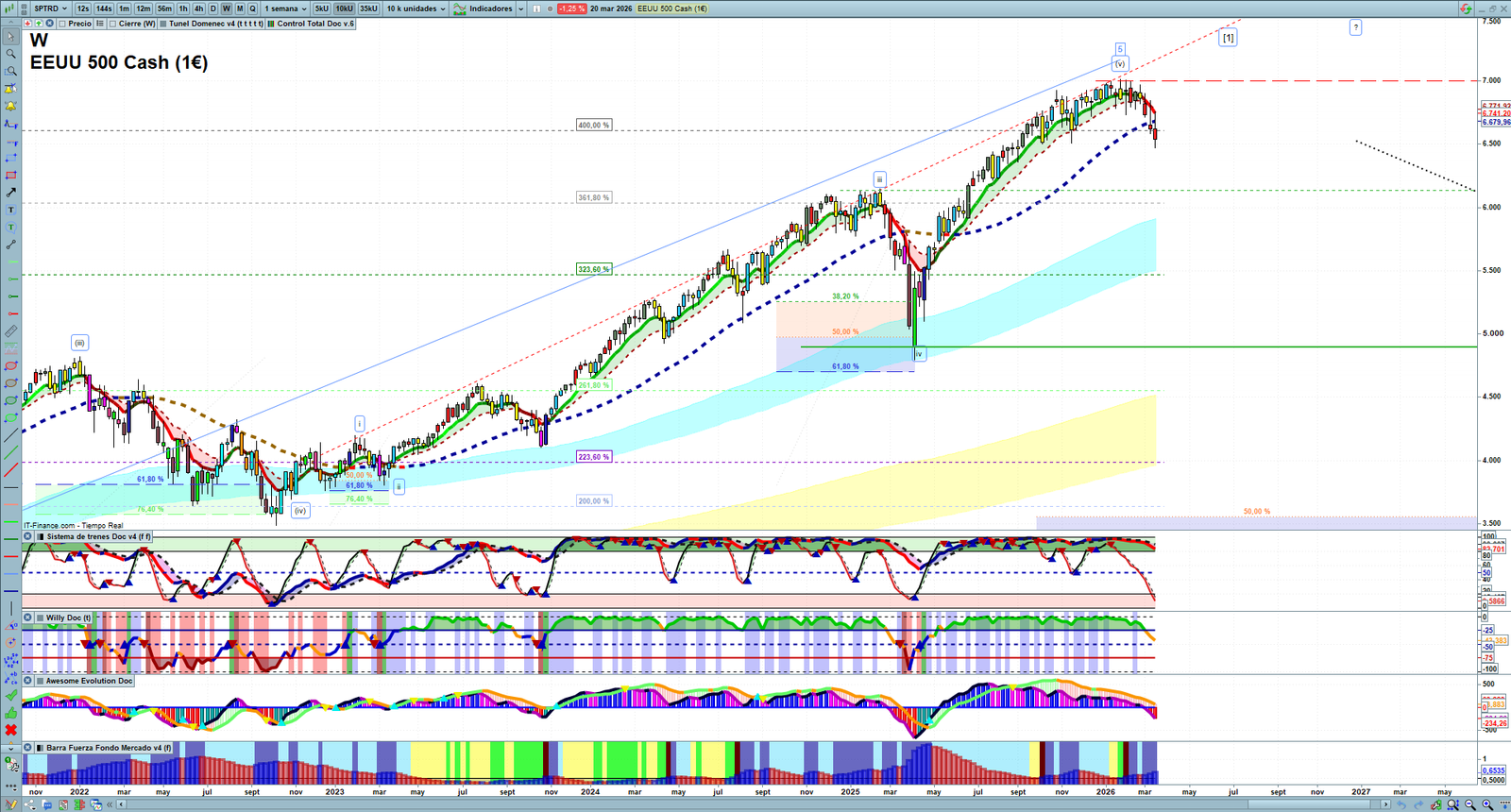Toggle Control Total Doc v.6 indicator
The height and width of the screenshot is (812, 1511).
tap(271, 24)
